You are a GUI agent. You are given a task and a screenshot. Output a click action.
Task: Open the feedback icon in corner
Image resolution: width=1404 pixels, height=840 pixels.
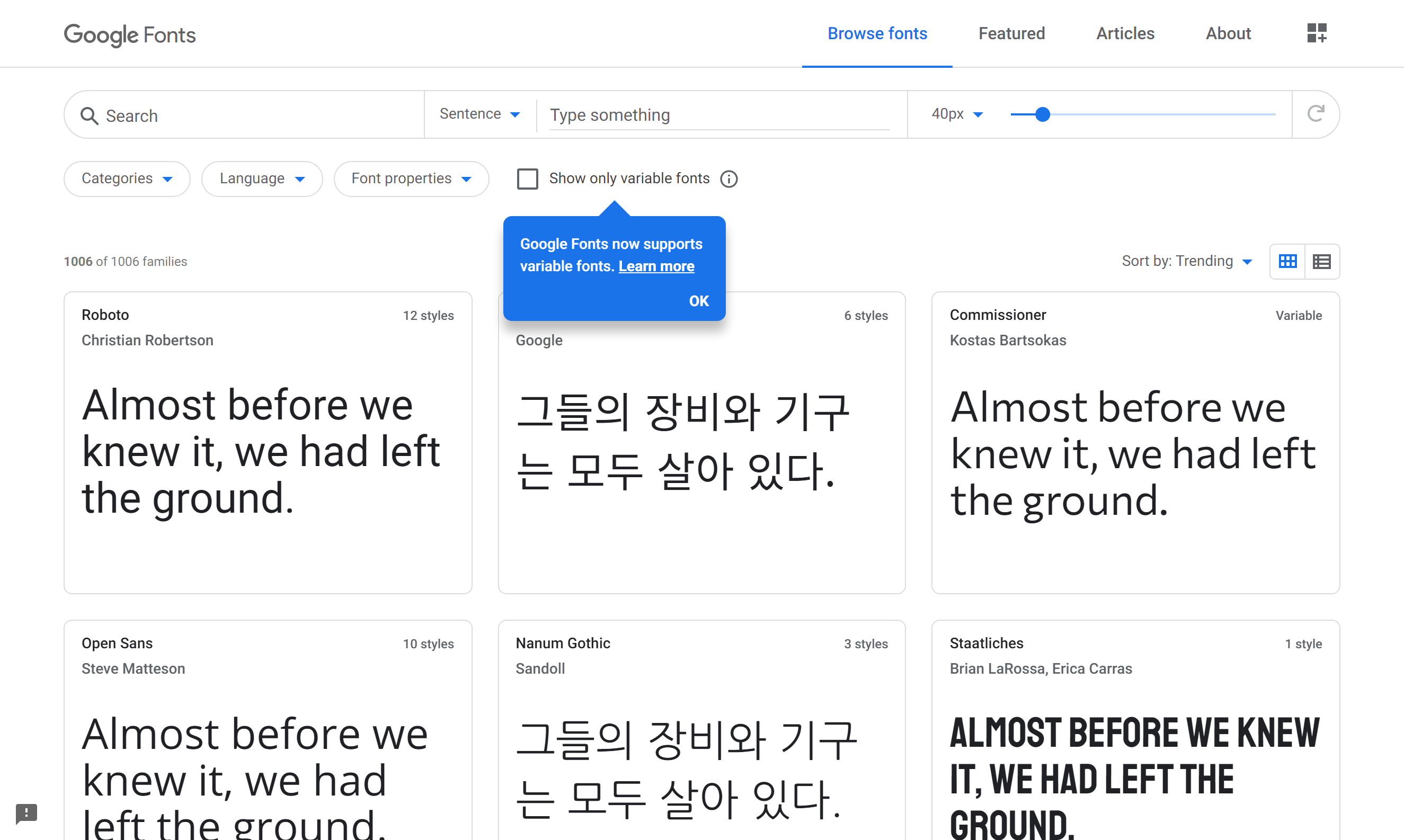(x=26, y=814)
